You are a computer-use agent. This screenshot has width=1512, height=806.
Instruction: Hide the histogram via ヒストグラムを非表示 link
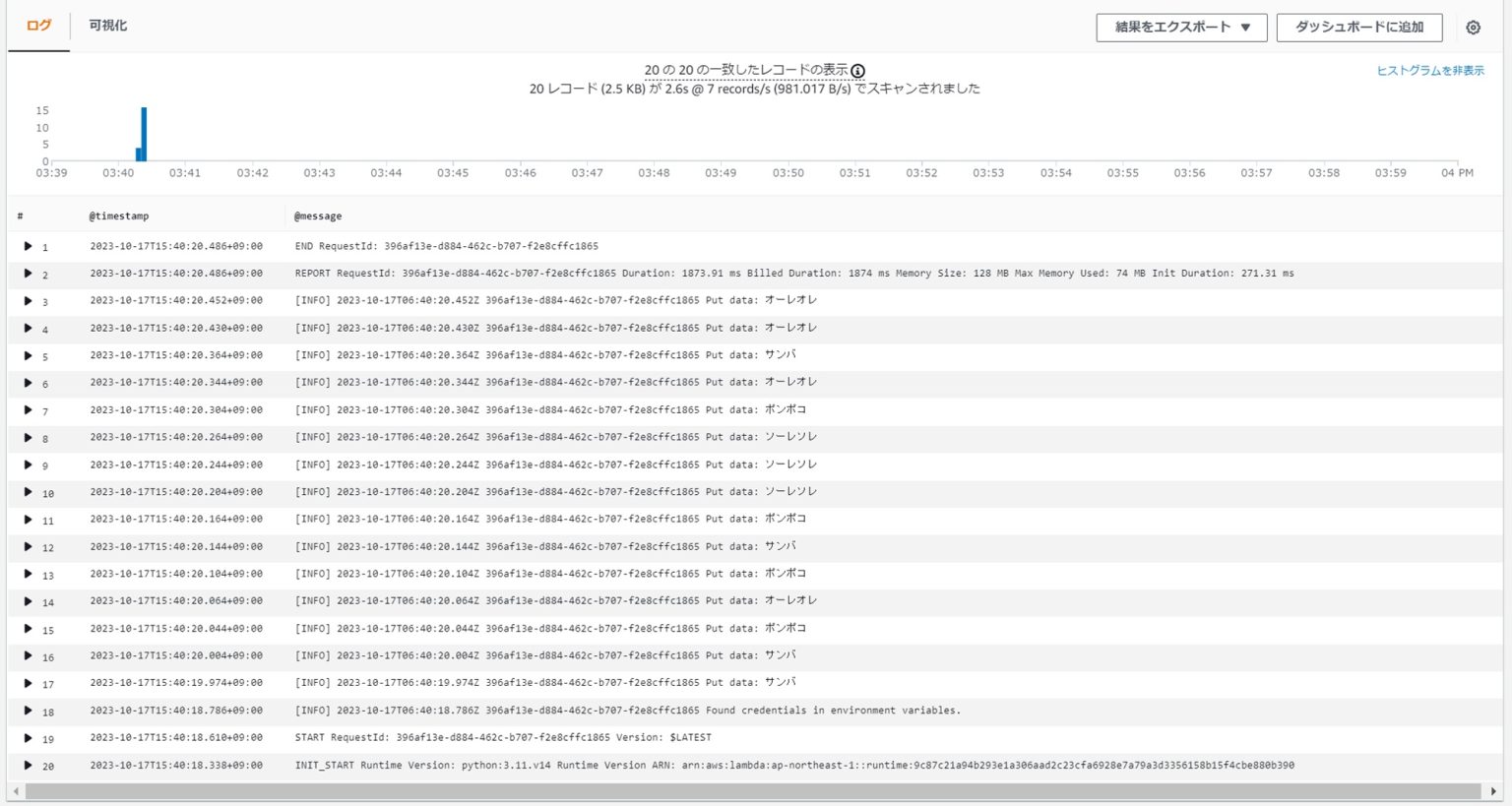point(1430,70)
